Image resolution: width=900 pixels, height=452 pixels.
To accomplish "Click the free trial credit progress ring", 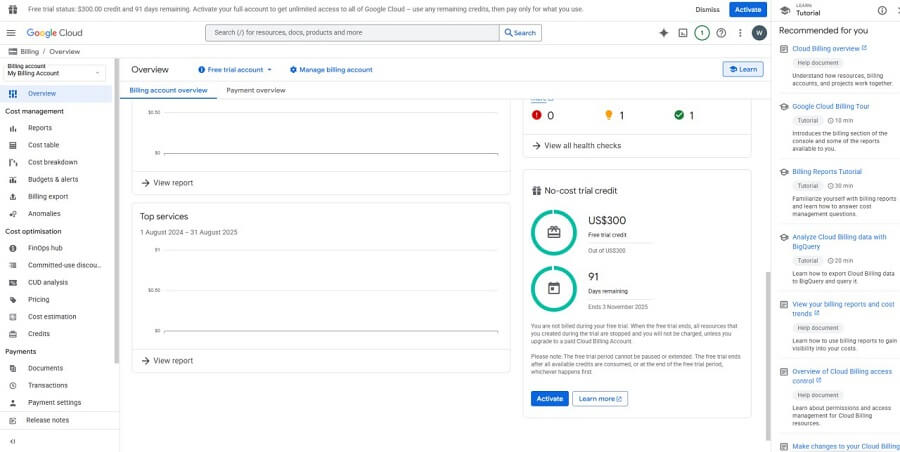I will point(553,232).
